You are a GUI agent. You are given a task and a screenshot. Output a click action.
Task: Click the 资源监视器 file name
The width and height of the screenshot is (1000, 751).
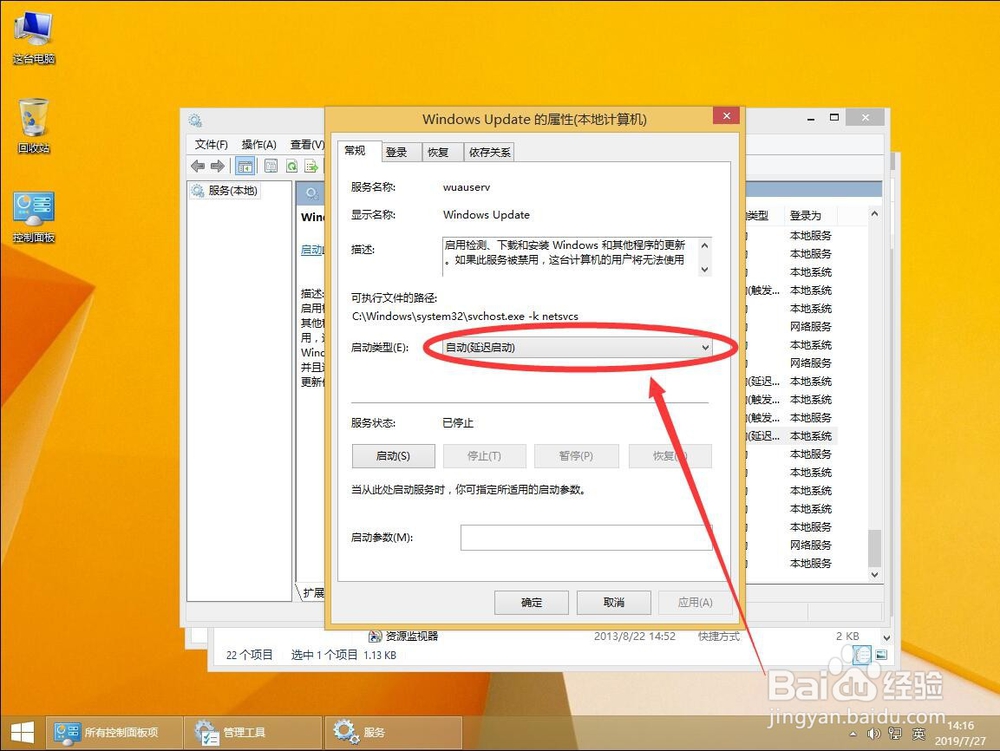tap(412, 636)
